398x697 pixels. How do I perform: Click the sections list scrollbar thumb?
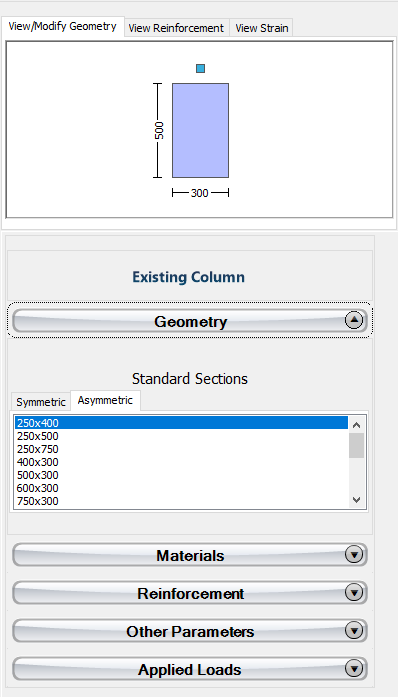pos(356,445)
